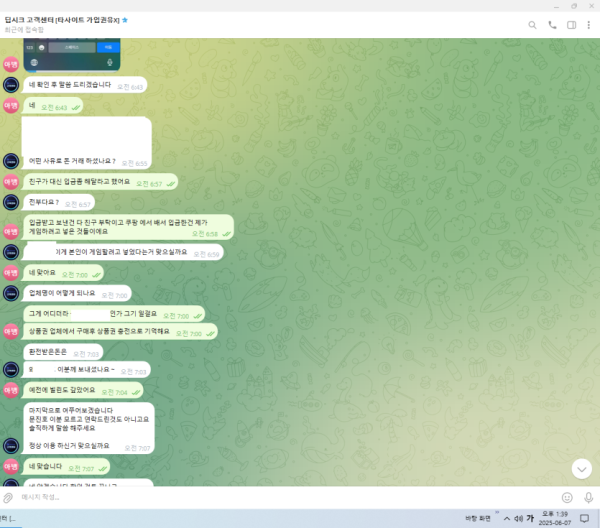The height and width of the screenshot is (528, 600).
Task: Open the taskbar clock and calendar
Action: pos(555,518)
